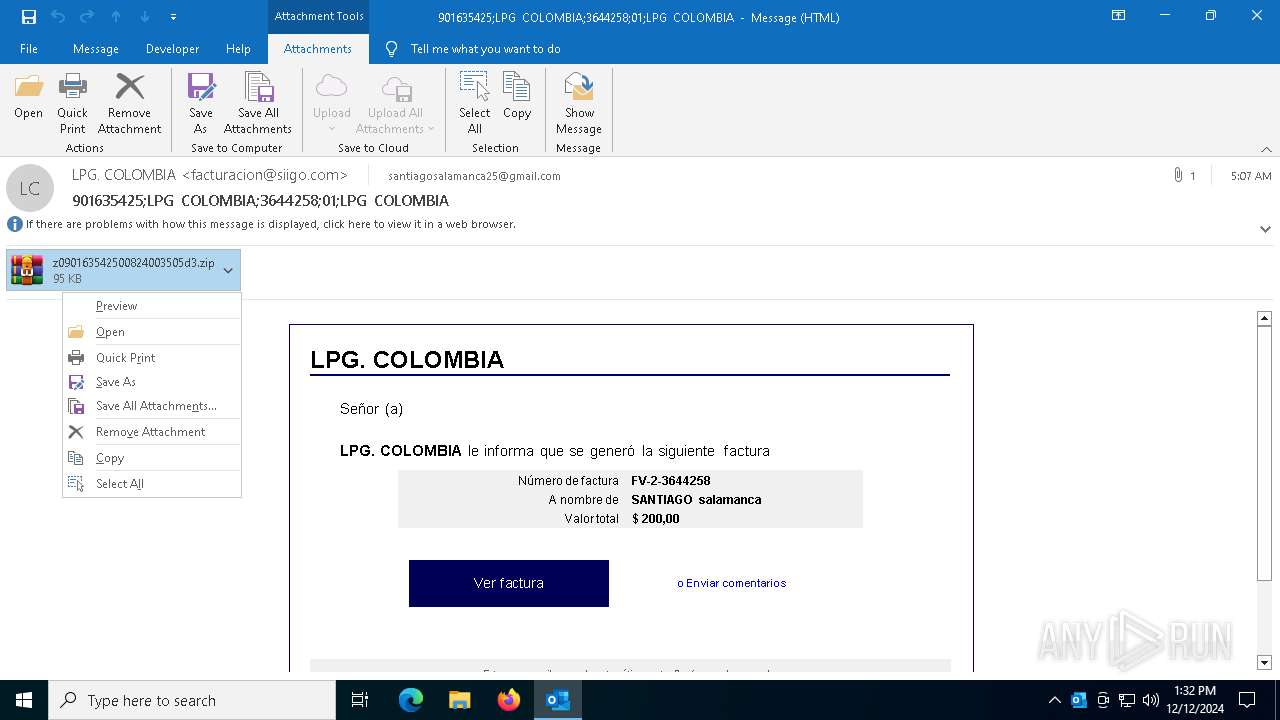Image resolution: width=1280 pixels, height=720 pixels.
Task: Open the Customize Quick Access Toolbar dropdown
Action: pyautogui.click(x=174, y=17)
